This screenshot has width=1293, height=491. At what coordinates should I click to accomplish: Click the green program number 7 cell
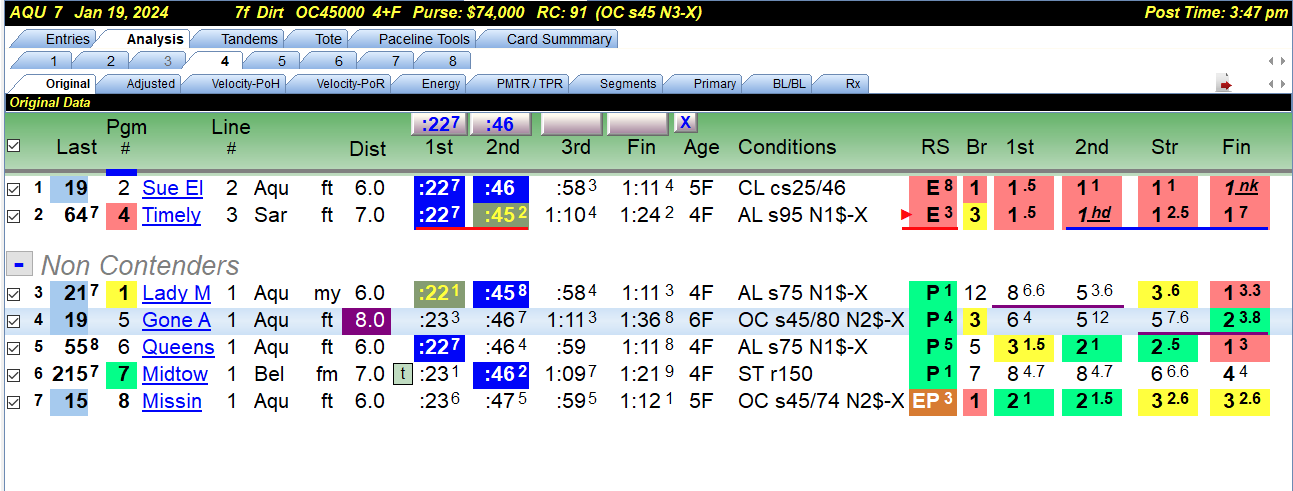pos(123,374)
